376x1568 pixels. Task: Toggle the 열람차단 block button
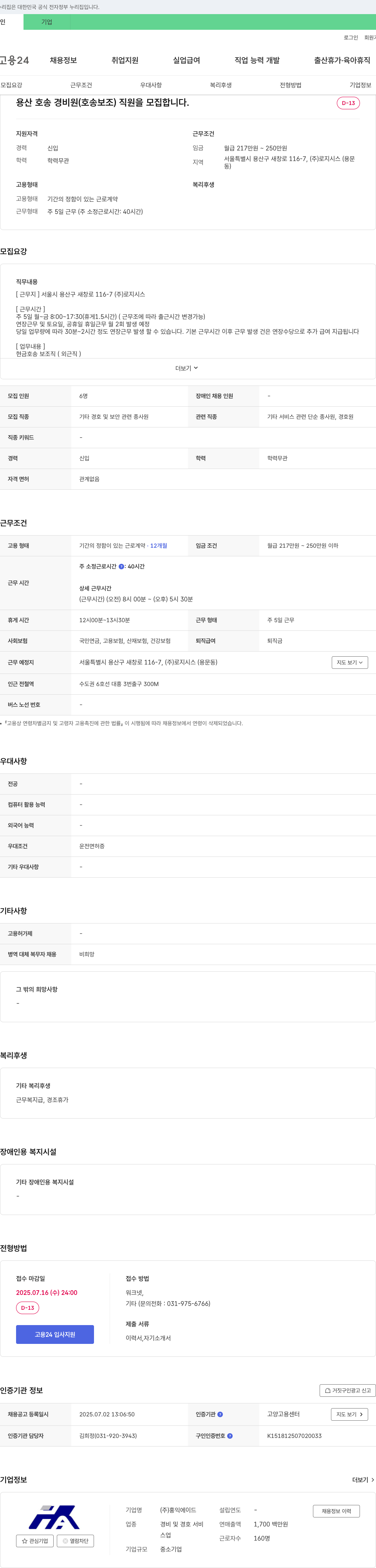click(x=76, y=1541)
